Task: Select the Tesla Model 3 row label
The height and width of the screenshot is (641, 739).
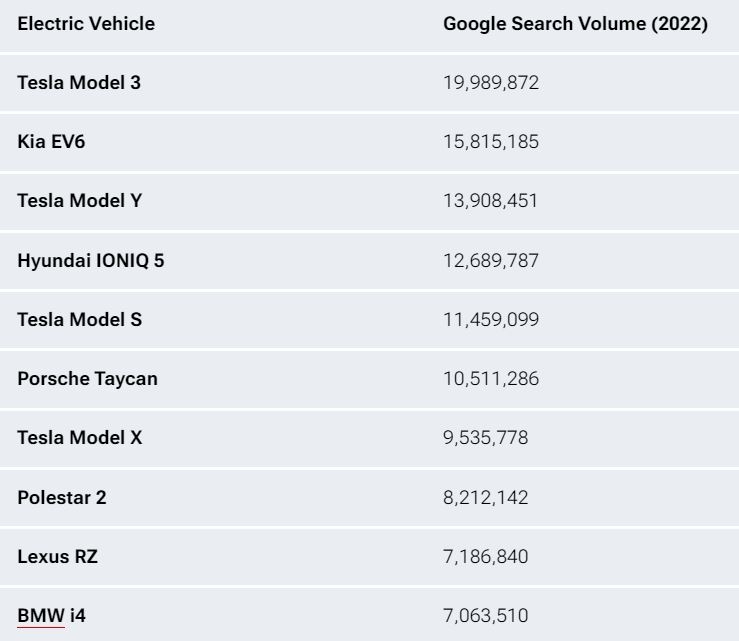Action: [79, 83]
